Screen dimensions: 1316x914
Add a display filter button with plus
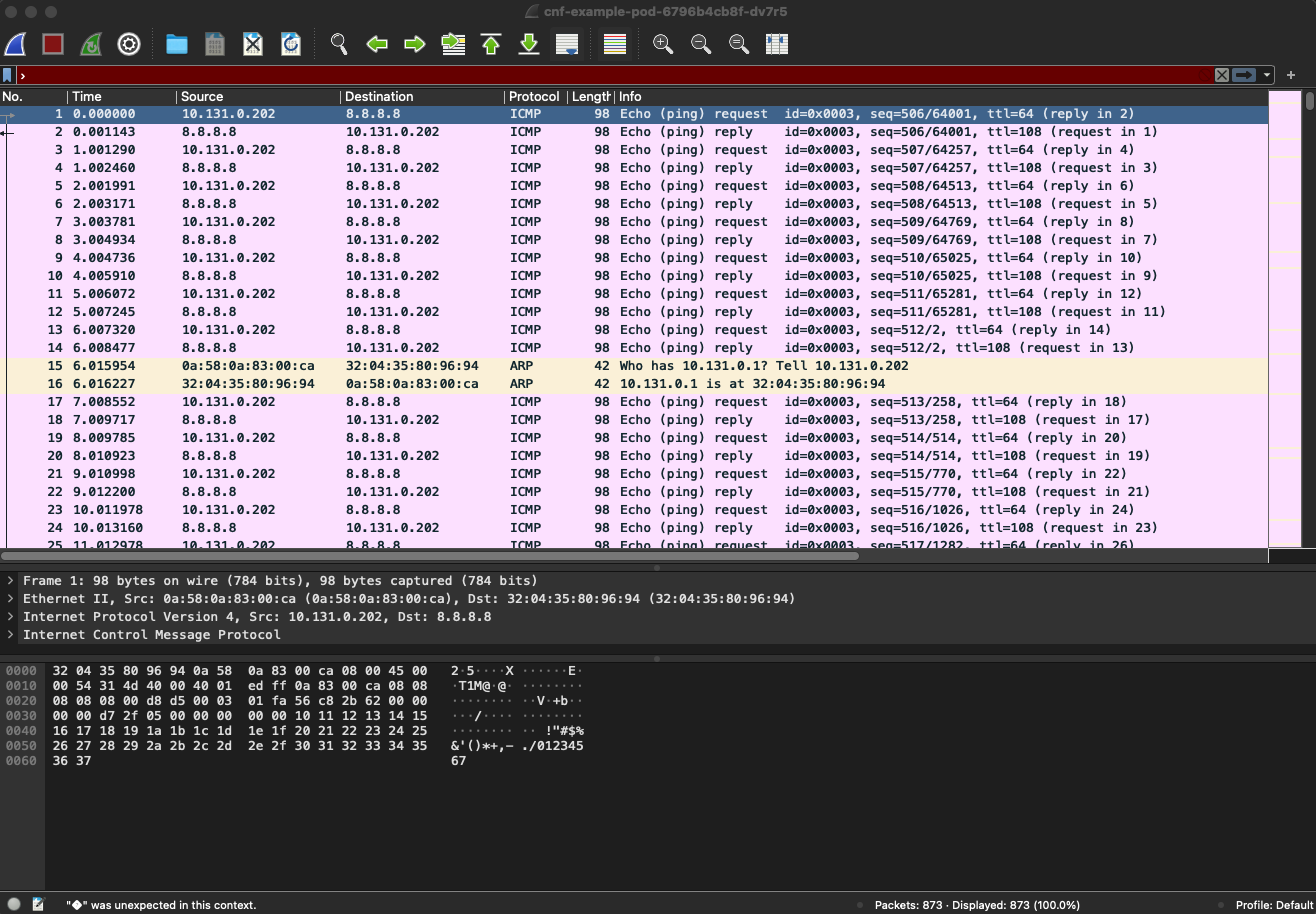(x=1291, y=75)
